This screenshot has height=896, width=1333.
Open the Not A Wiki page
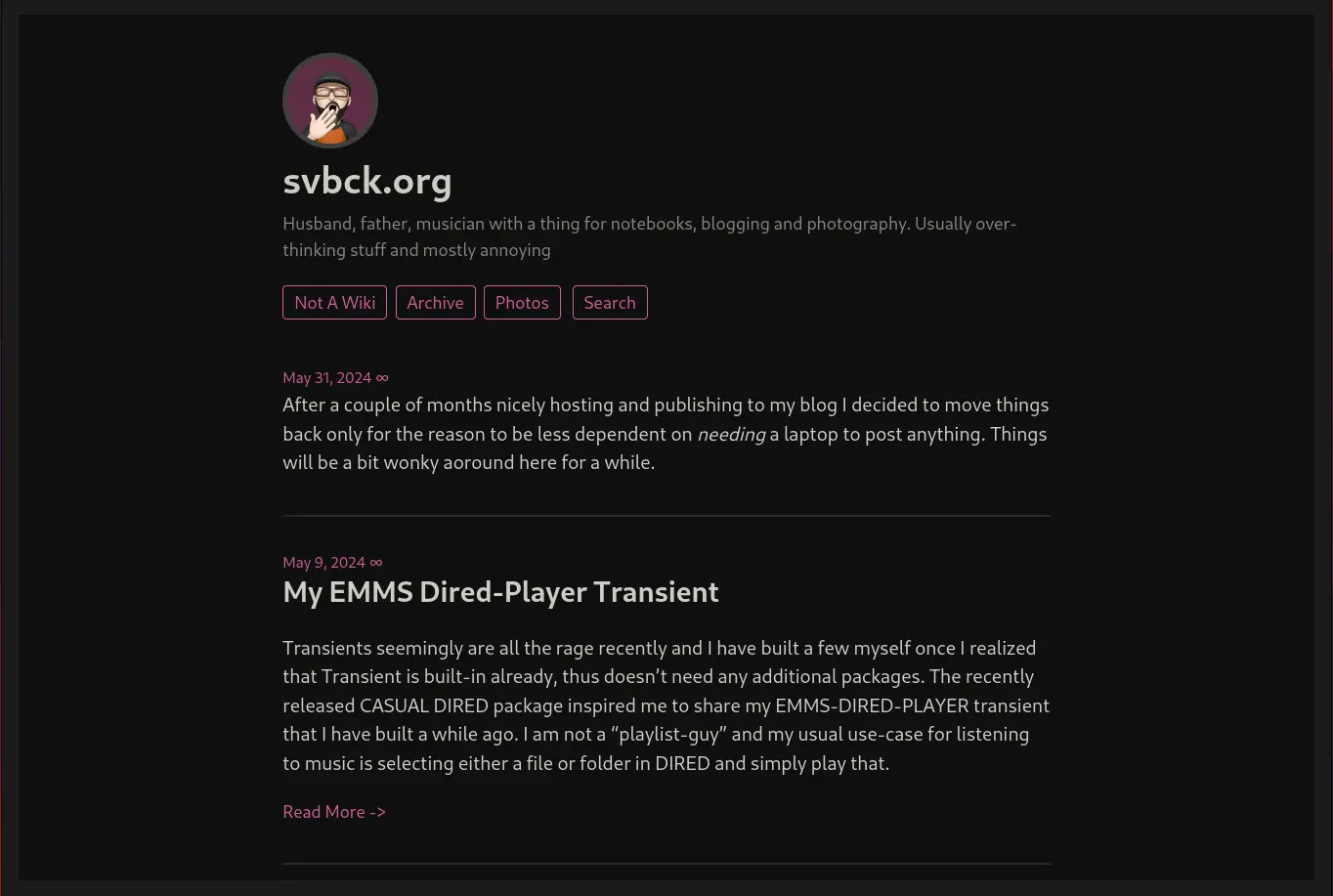[x=334, y=303]
